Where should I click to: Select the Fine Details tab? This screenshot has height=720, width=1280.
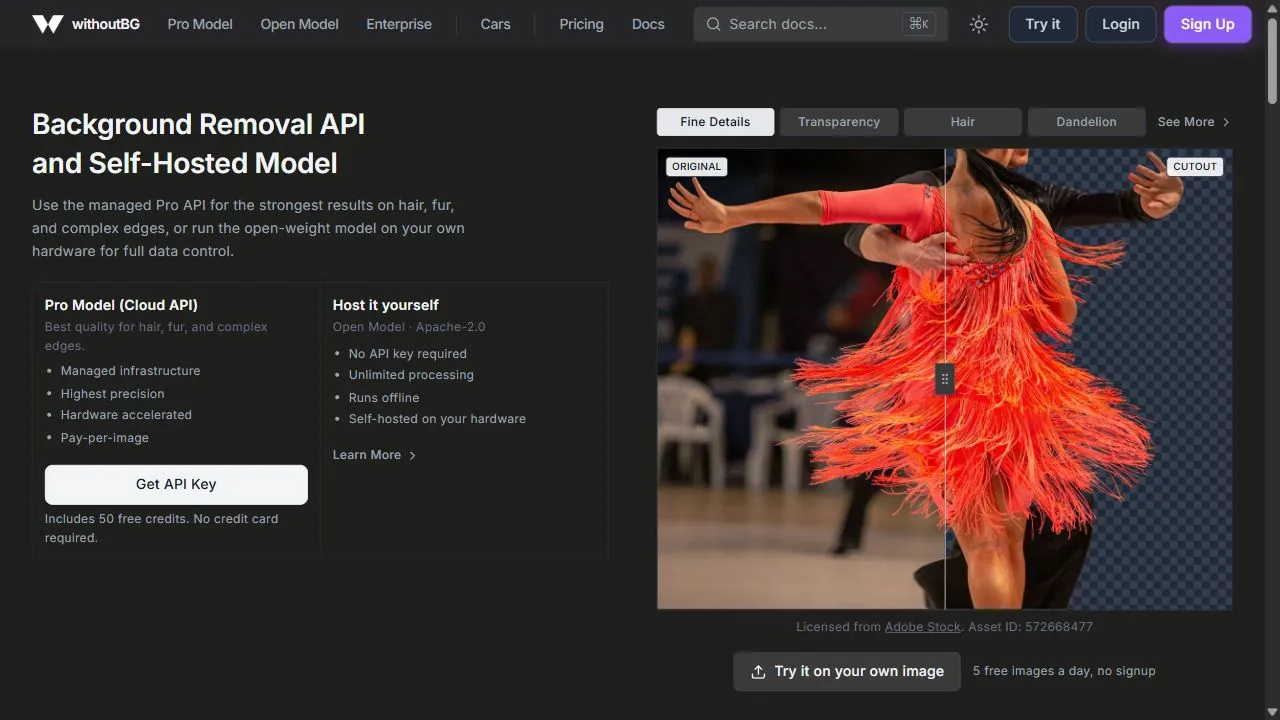[715, 122]
